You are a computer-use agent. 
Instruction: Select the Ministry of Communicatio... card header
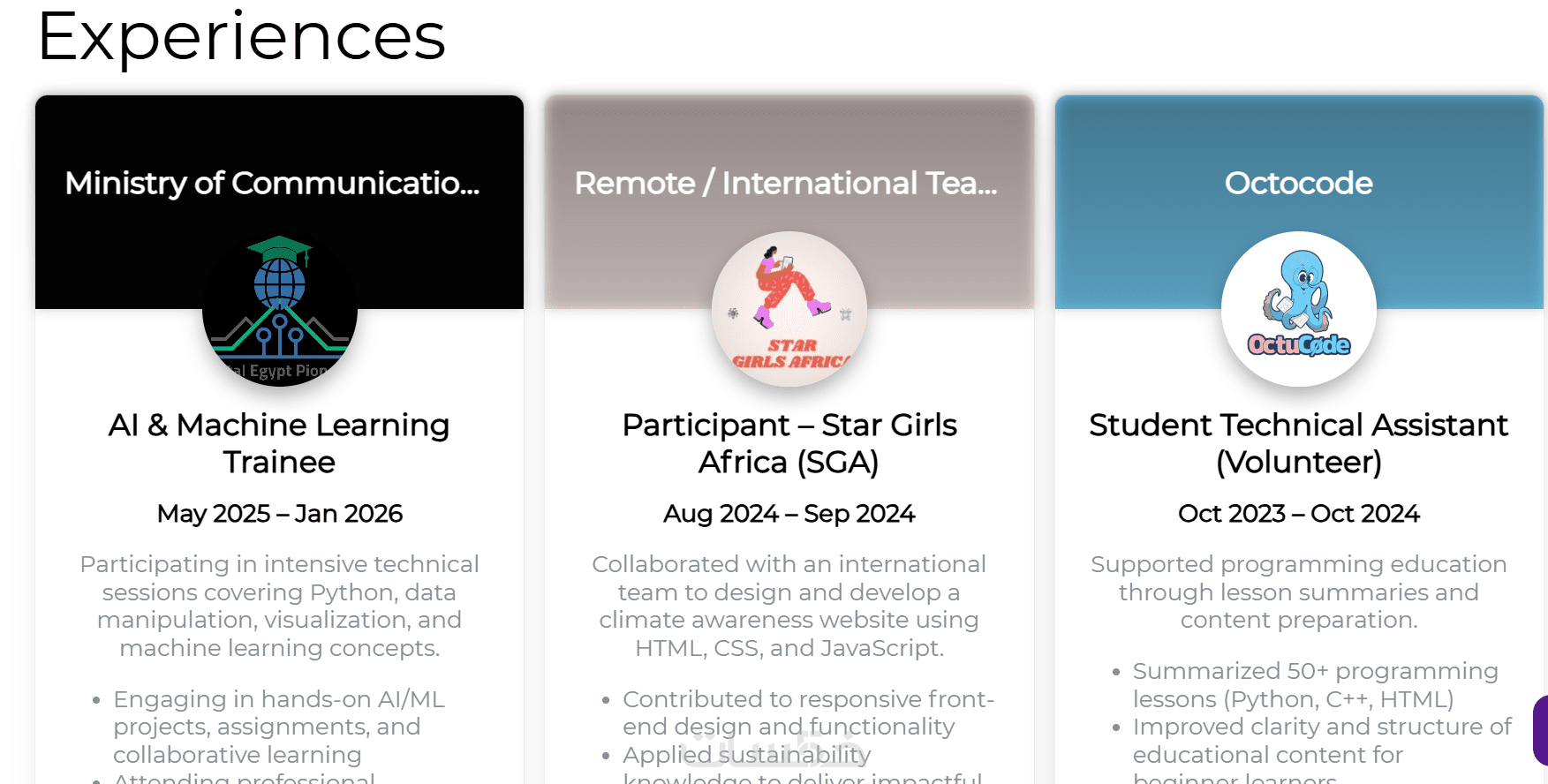point(272,184)
